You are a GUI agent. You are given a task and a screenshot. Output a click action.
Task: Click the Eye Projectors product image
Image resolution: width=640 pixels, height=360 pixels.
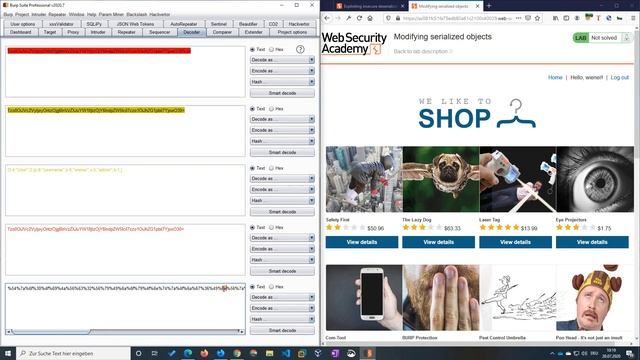click(x=595, y=179)
